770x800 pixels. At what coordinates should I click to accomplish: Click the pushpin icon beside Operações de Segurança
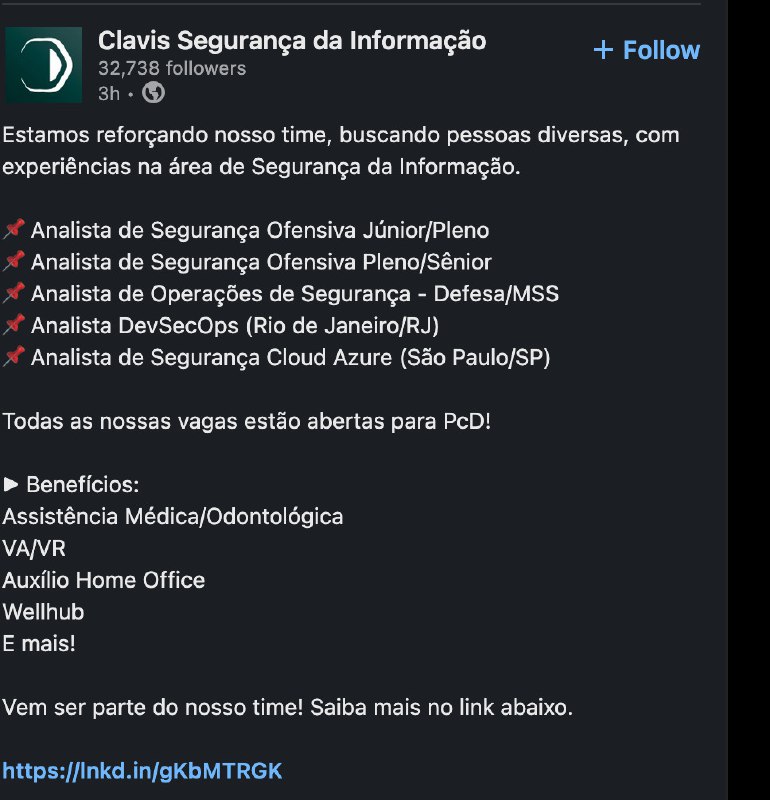pyautogui.click(x=14, y=294)
